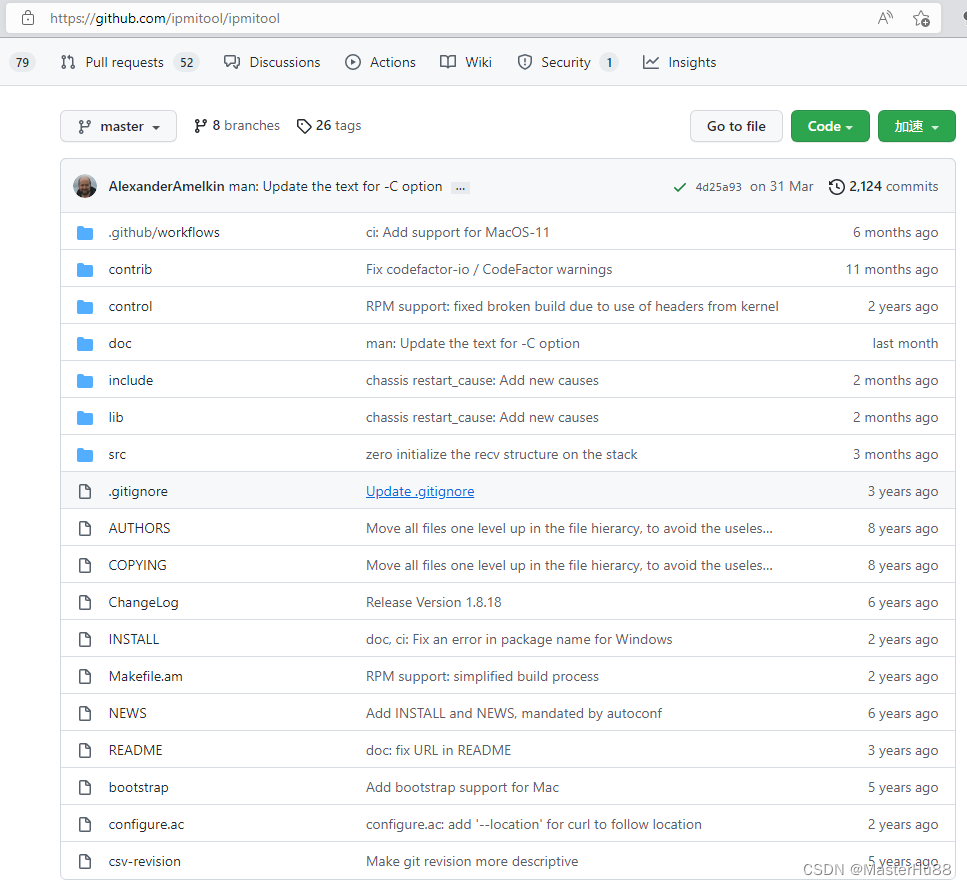Open the Pull requests tab
This screenshot has width=967, height=885.
[x=130, y=62]
